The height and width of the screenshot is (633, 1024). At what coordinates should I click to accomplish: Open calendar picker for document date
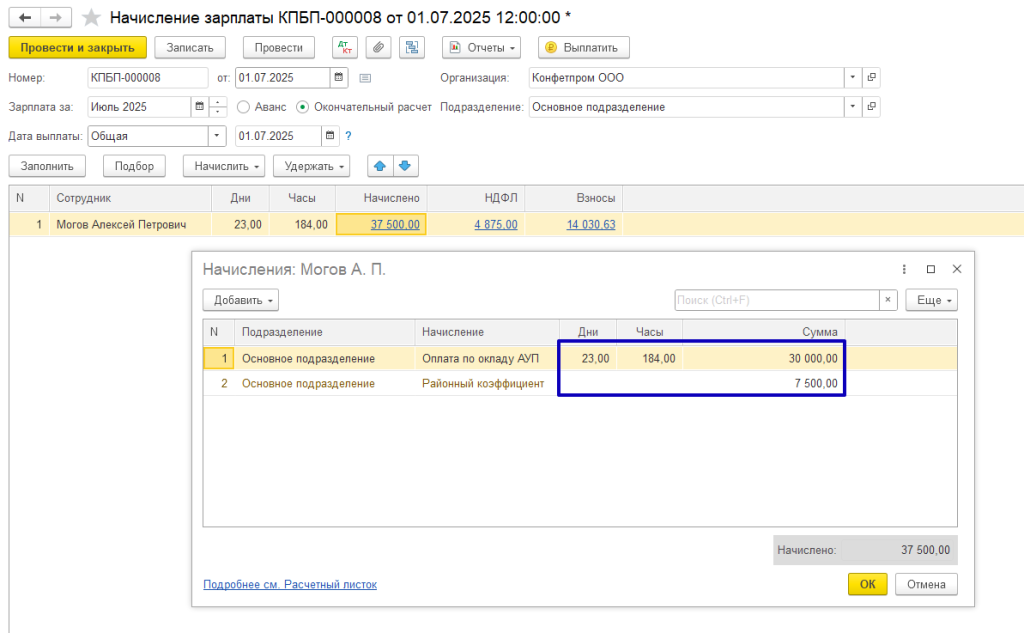pyautogui.click(x=339, y=77)
